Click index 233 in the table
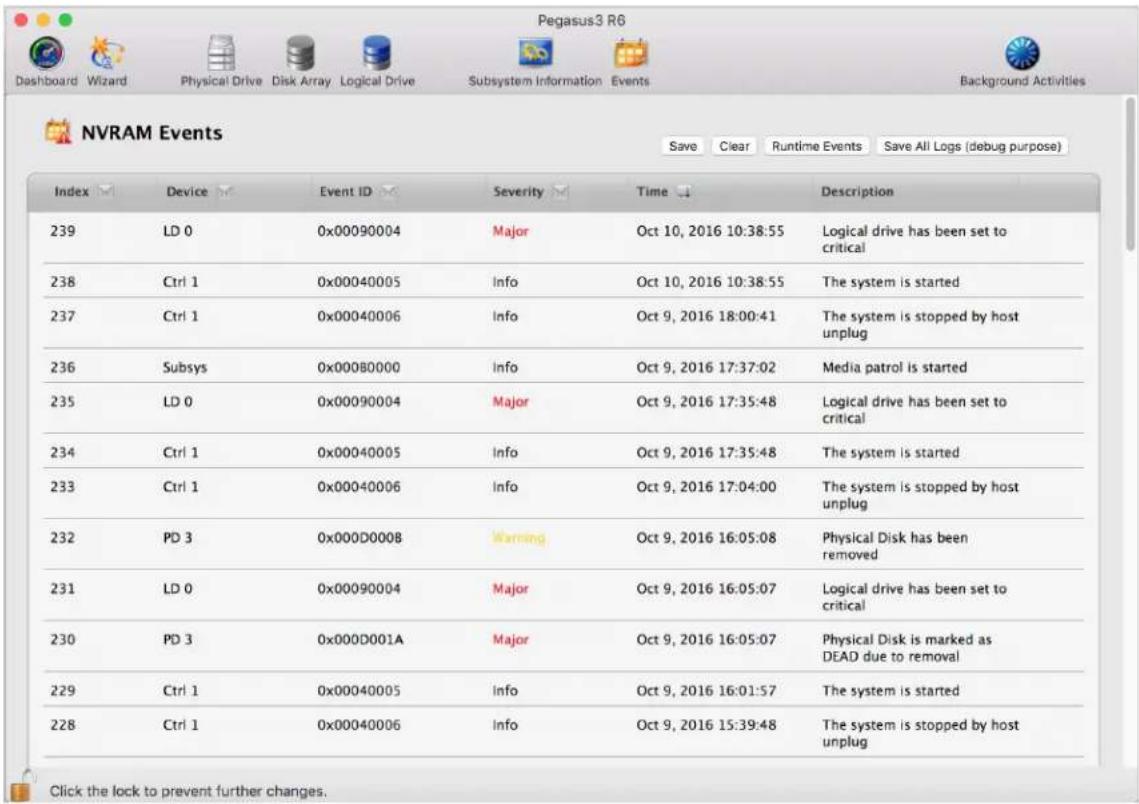 click(62, 487)
